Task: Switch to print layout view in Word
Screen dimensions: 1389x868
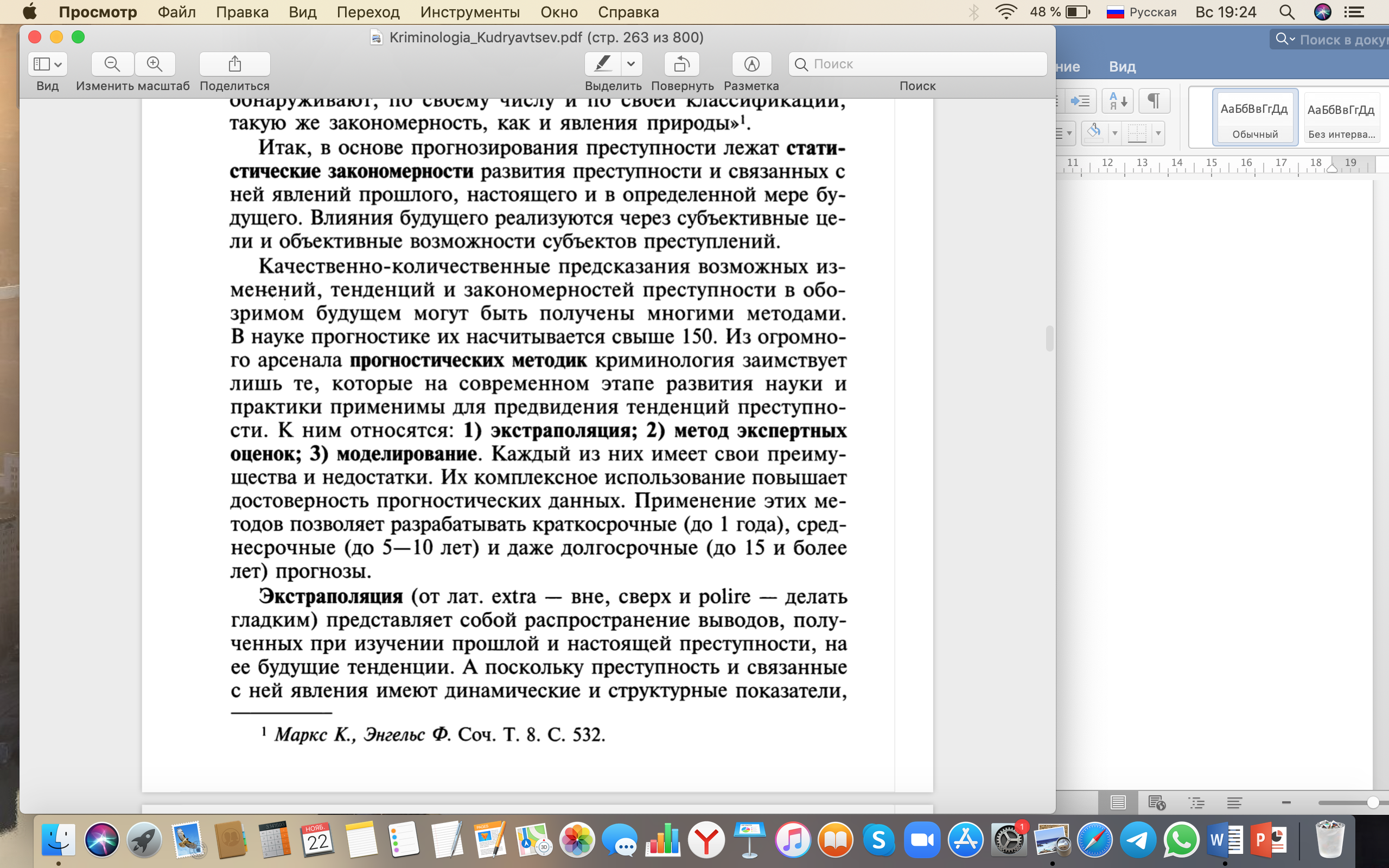Action: click(x=1118, y=802)
